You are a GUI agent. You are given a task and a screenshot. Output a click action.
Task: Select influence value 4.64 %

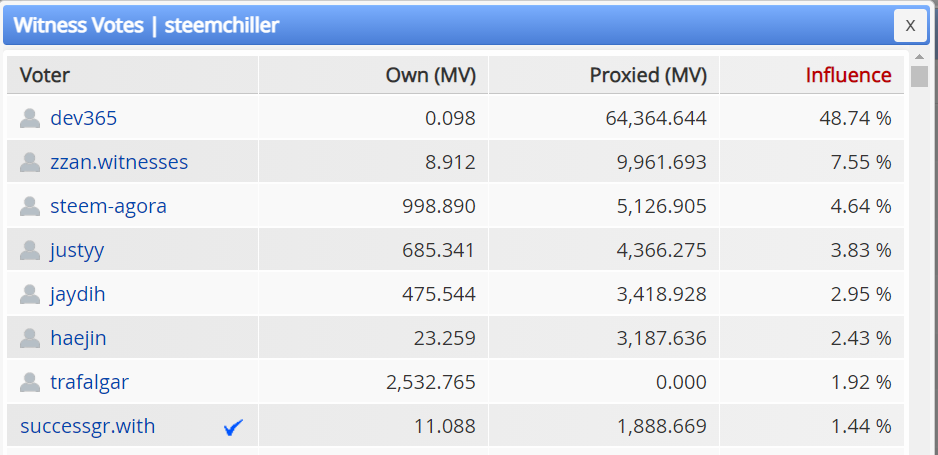[x=861, y=206]
